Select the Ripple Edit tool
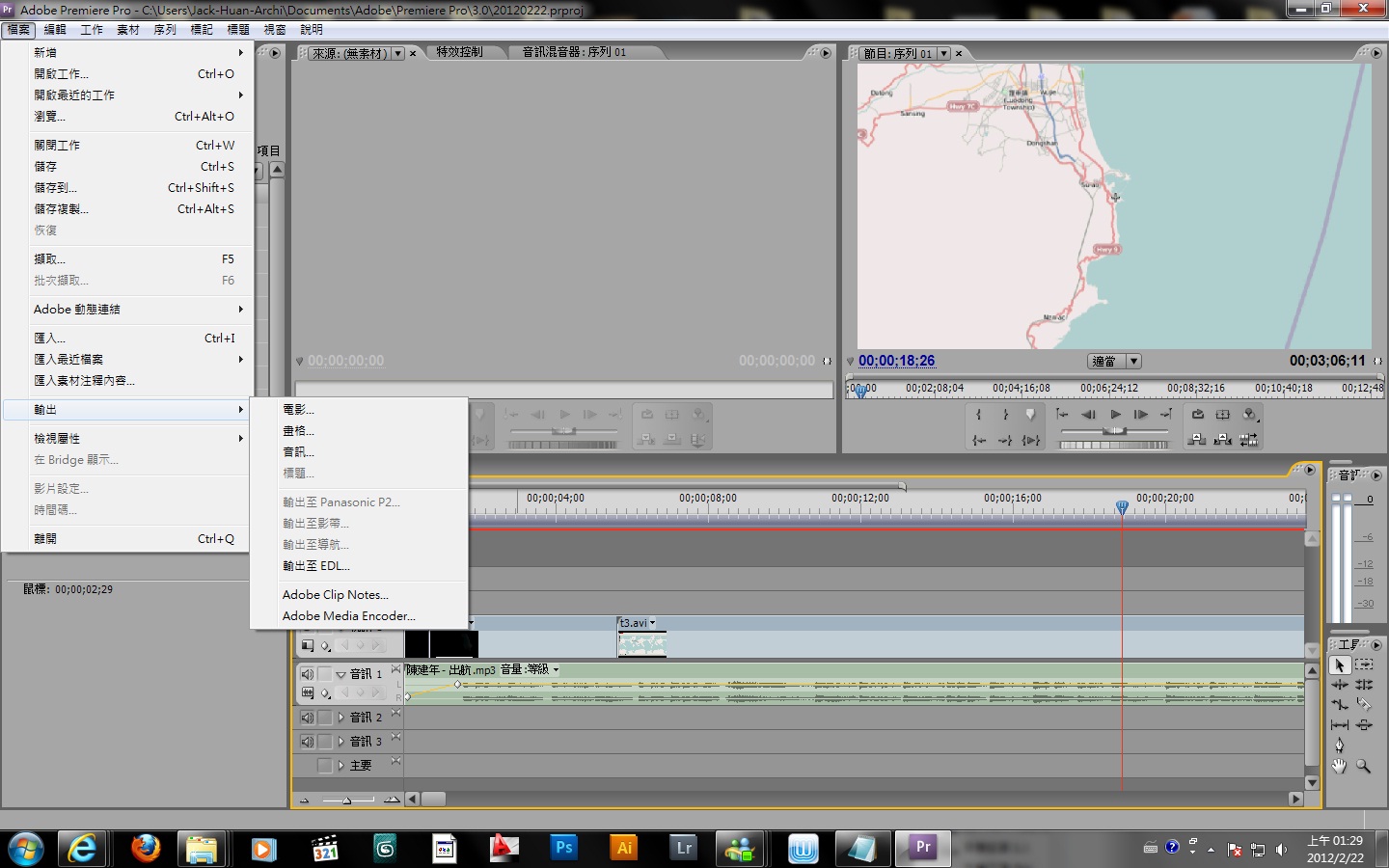The width and height of the screenshot is (1389, 868). pos(1340,685)
